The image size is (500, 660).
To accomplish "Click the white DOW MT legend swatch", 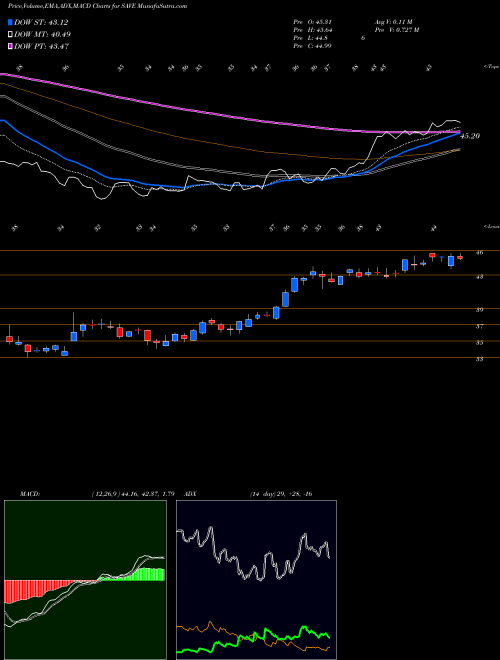I will (11, 35).
